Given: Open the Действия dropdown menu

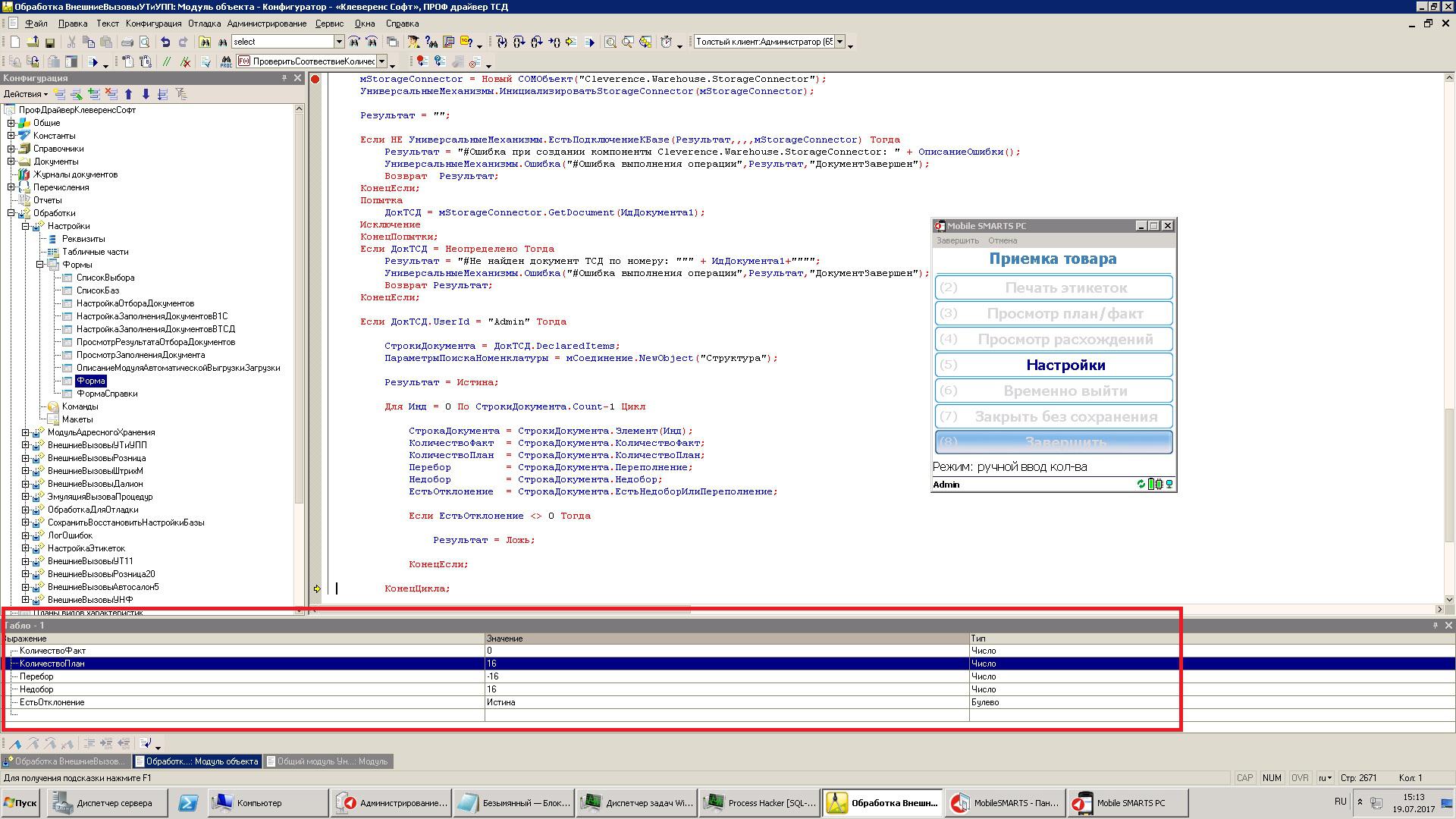Looking at the screenshot, I should (26, 94).
